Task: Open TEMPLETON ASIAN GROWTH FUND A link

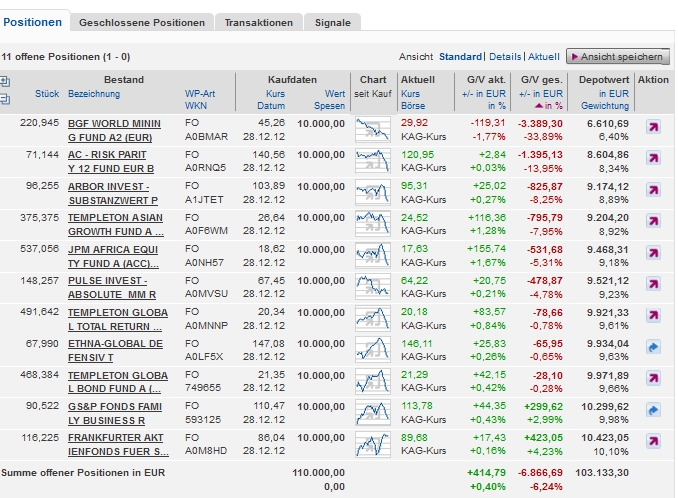Action: (115, 225)
